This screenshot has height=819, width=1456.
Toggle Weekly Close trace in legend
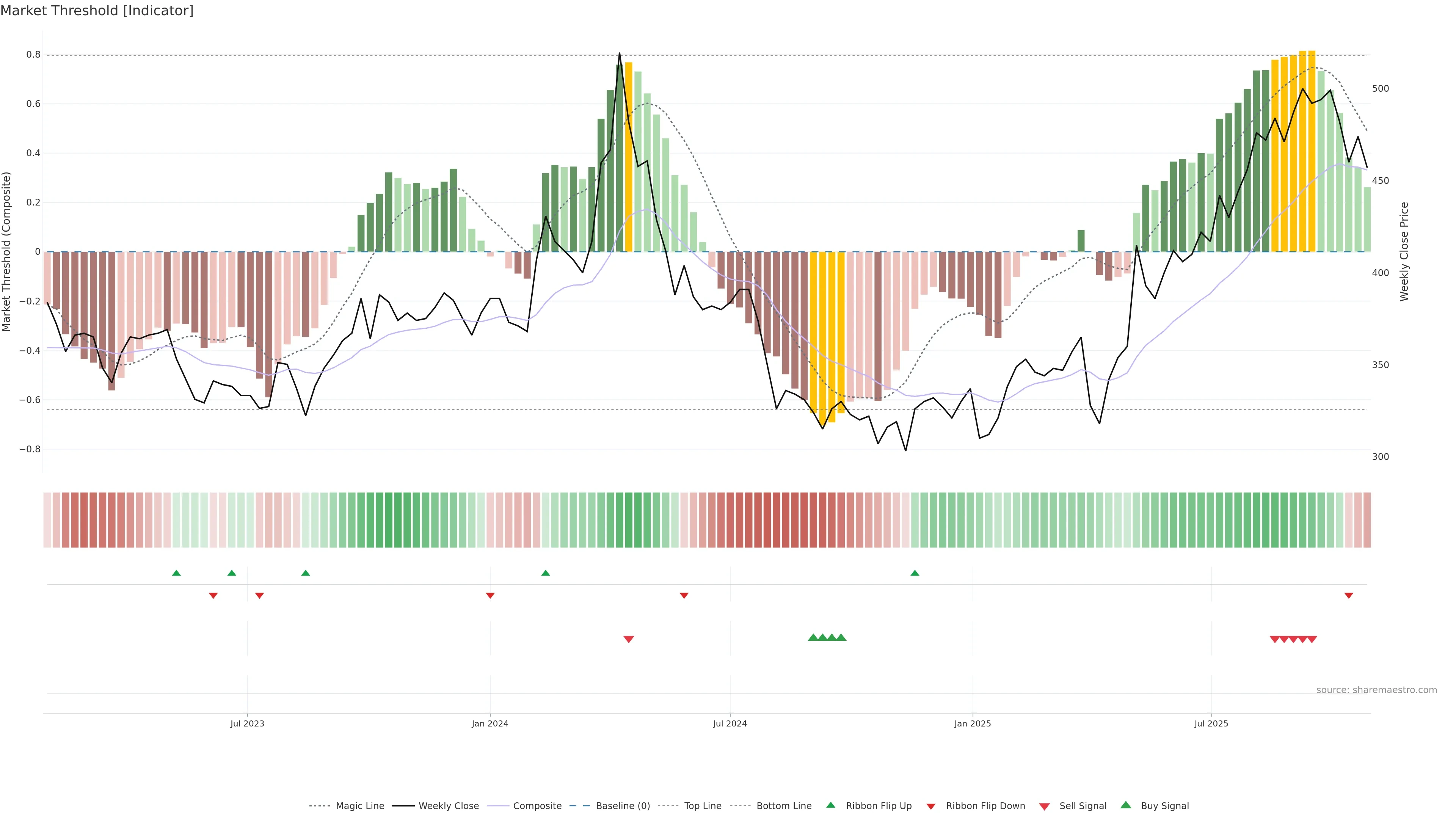448,806
